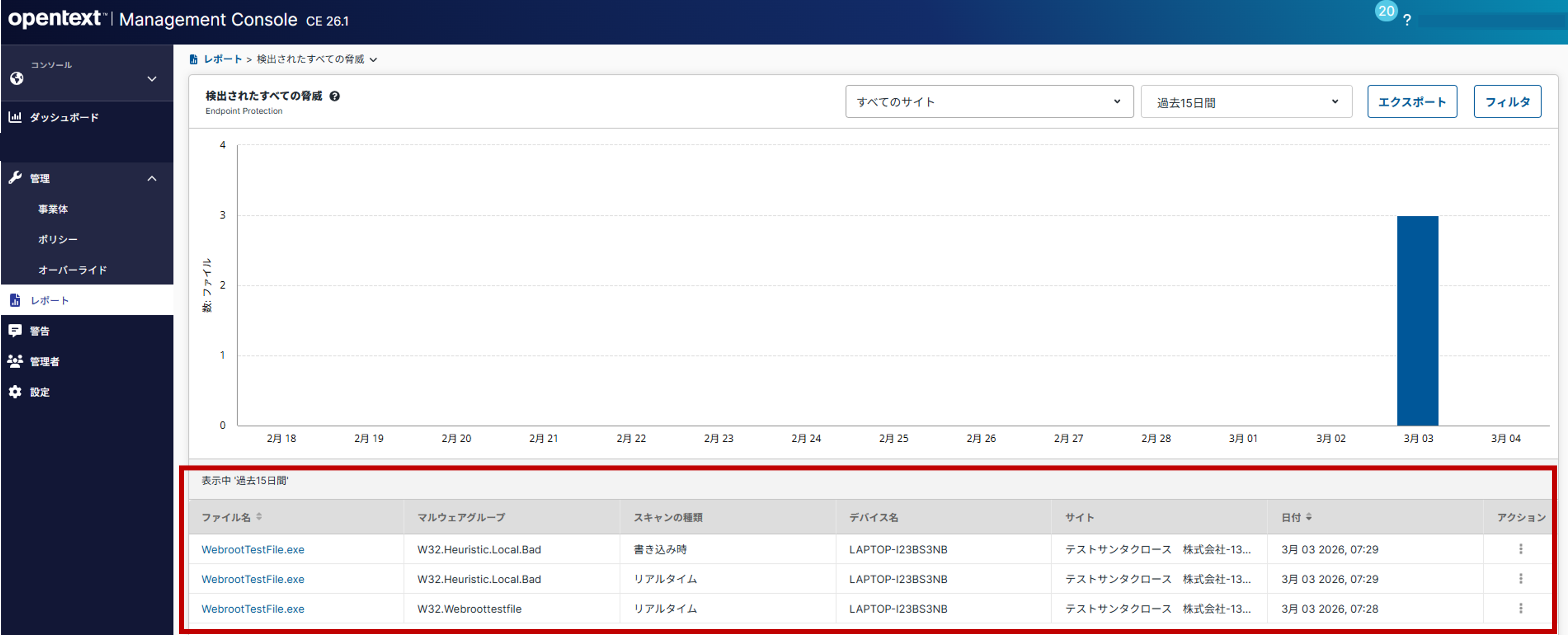Click the エクスポート button

[1412, 102]
